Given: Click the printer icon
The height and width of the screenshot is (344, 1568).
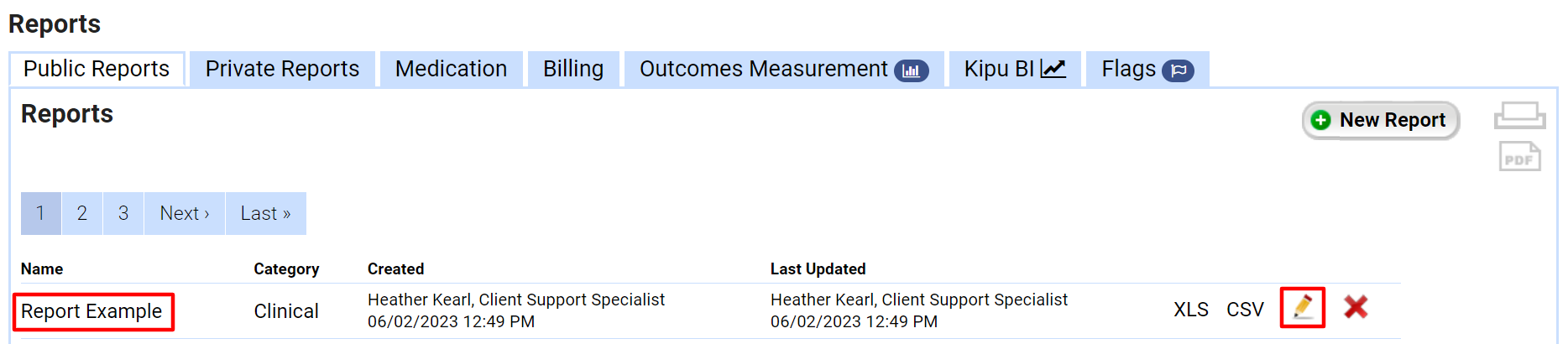Looking at the screenshot, I should point(1519,116).
